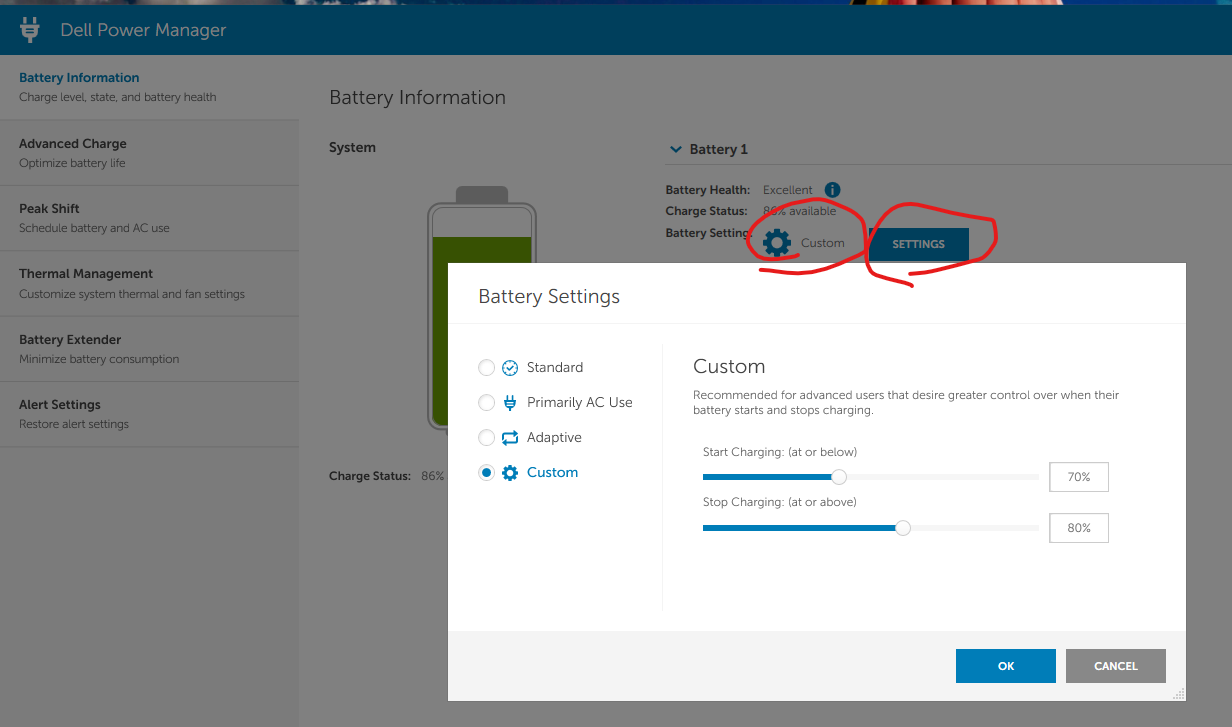1232x727 pixels.
Task: Click the SETTINGS button
Action: point(918,244)
